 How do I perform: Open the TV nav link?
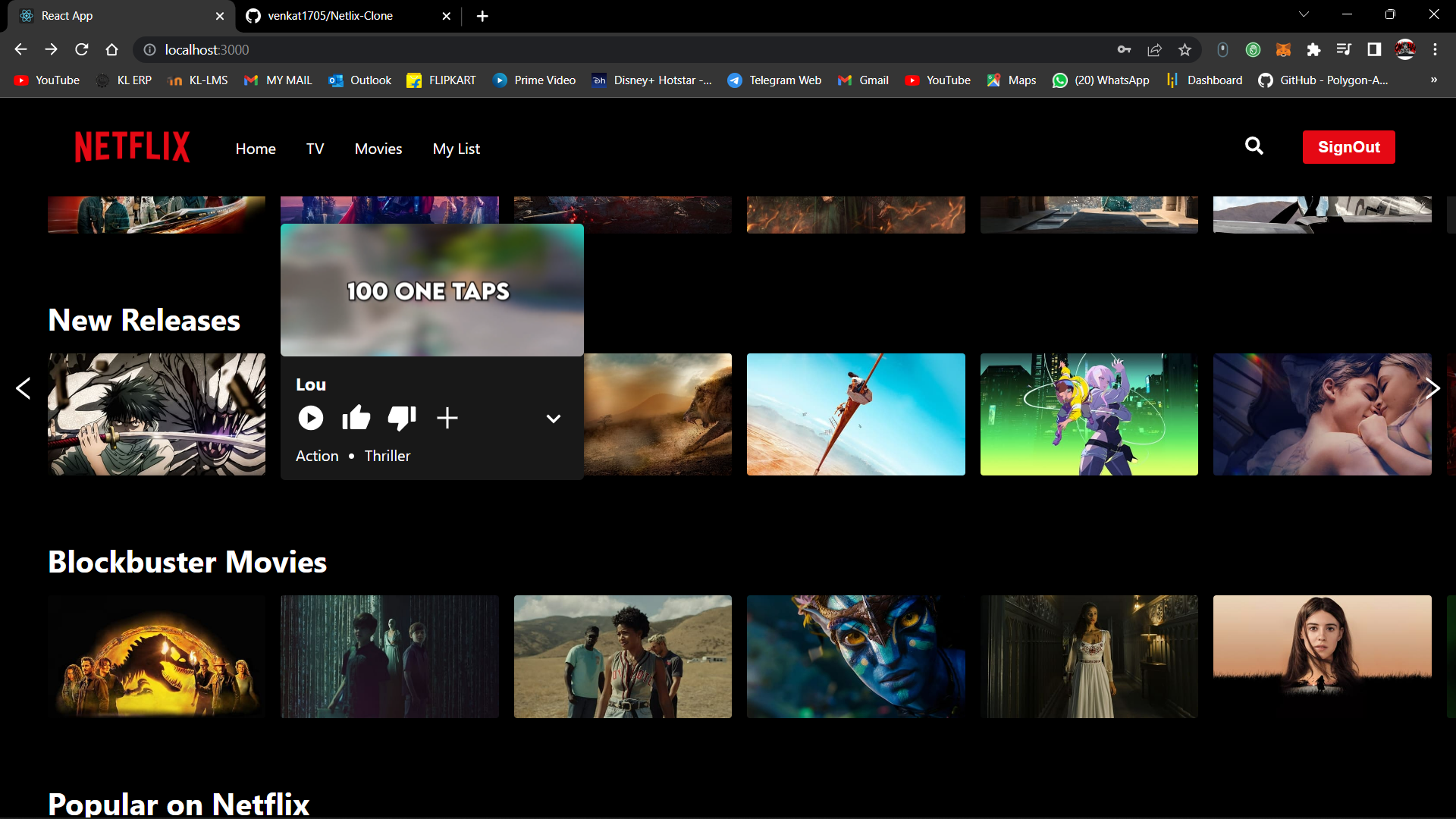point(315,149)
